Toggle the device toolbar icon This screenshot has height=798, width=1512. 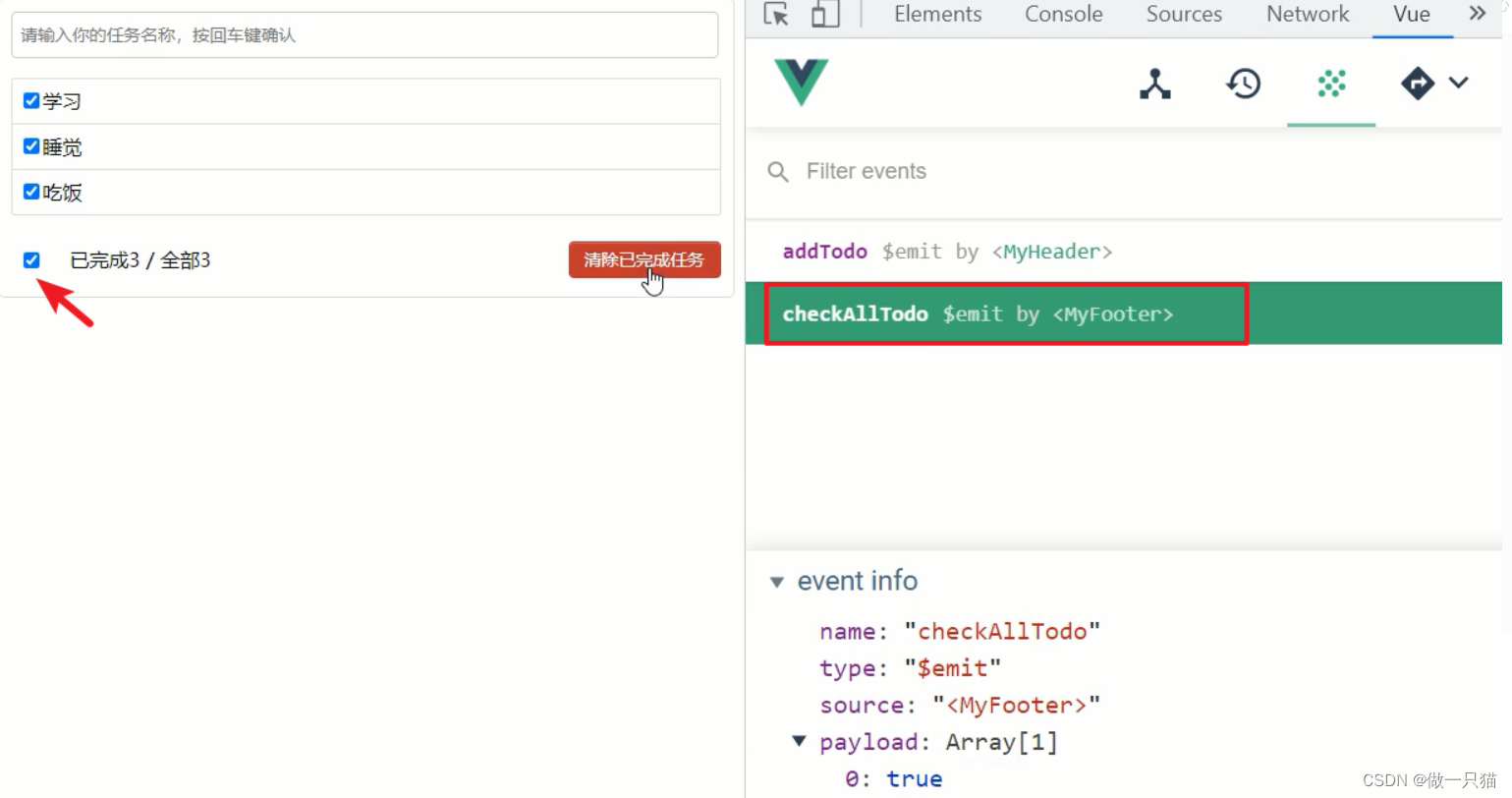point(825,14)
